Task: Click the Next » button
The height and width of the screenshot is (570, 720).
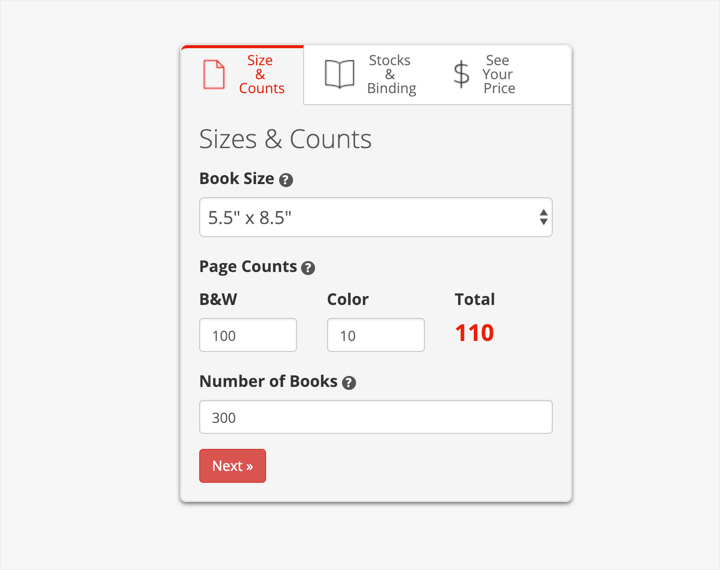Action: pos(232,466)
